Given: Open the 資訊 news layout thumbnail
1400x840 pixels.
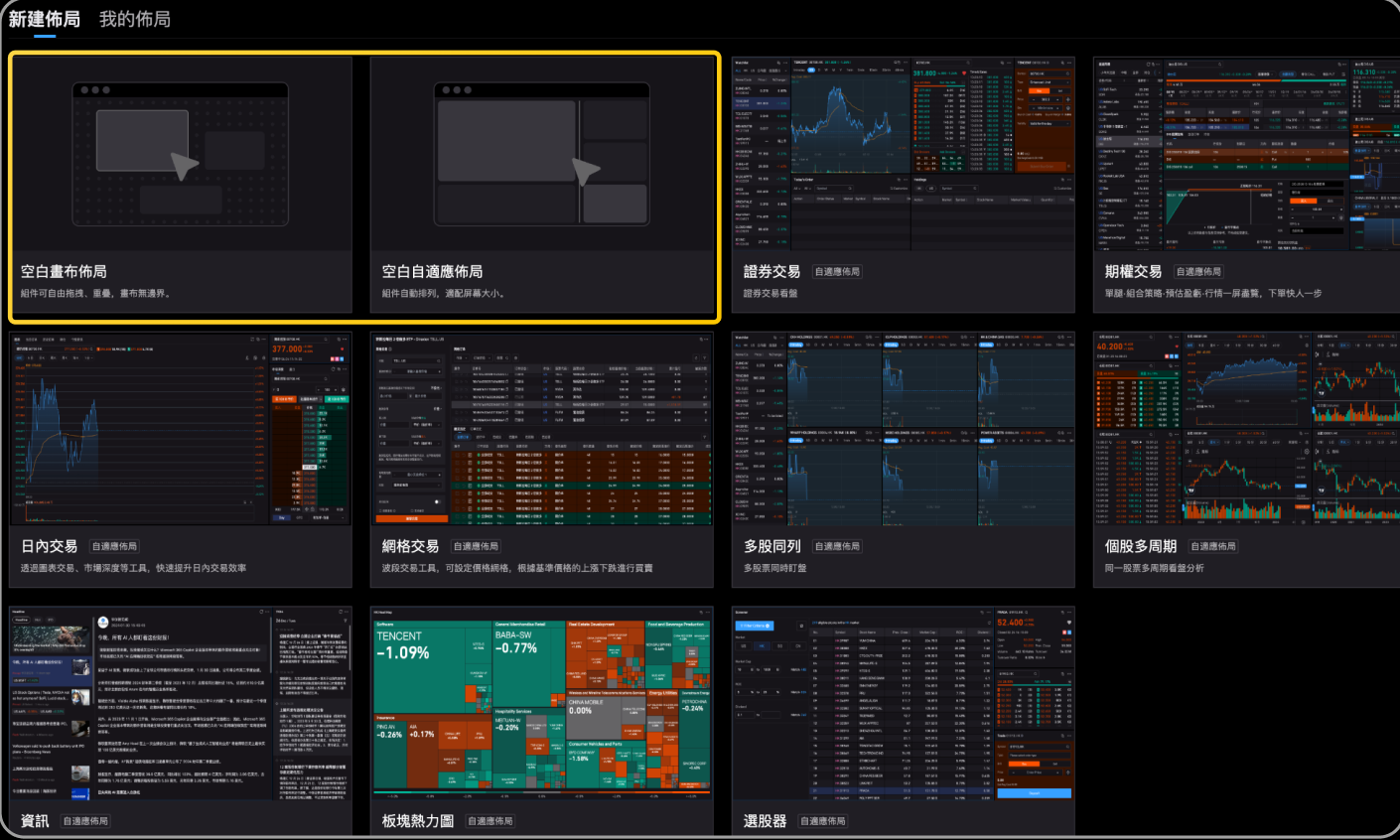Looking at the screenshot, I should coord(180,703).
